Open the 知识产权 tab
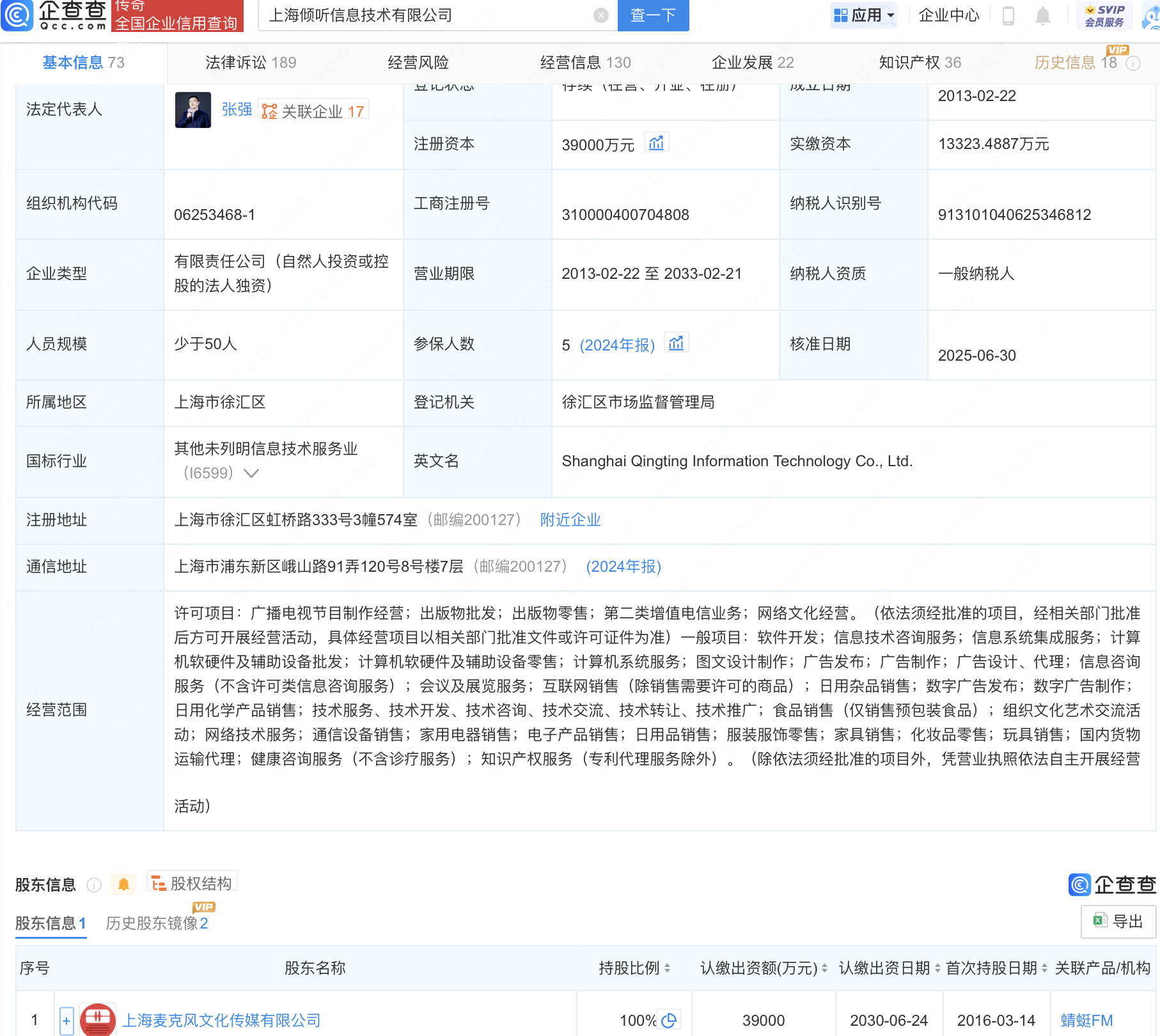Image resolution: width=1160 pixels, height=1036 pixels. 920,63
